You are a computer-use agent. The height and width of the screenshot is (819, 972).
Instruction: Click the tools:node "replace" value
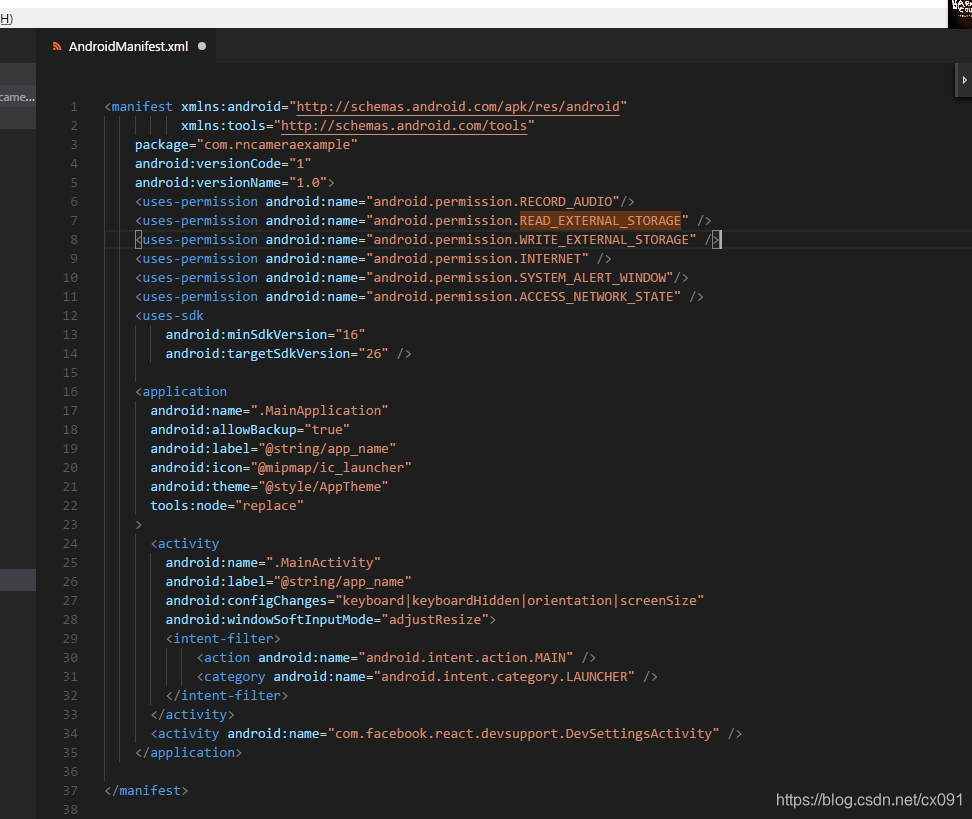pyautogui.click(x=269, y=506)
